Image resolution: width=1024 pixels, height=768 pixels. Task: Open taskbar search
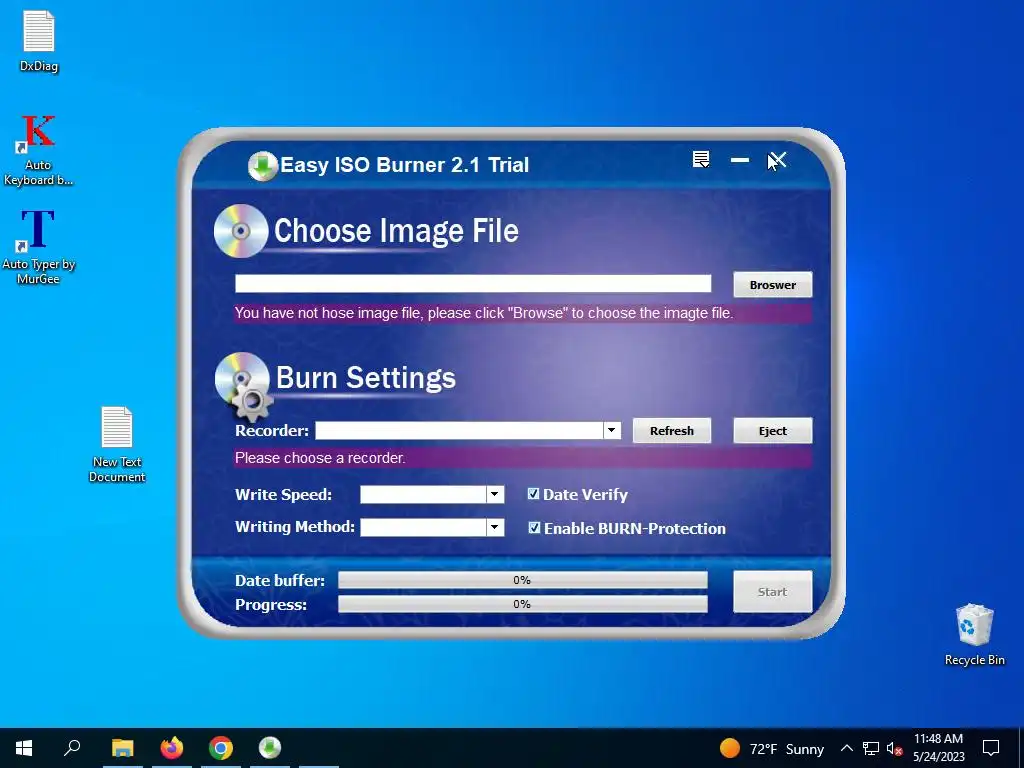pyautogui.click(x=72, y=748)
